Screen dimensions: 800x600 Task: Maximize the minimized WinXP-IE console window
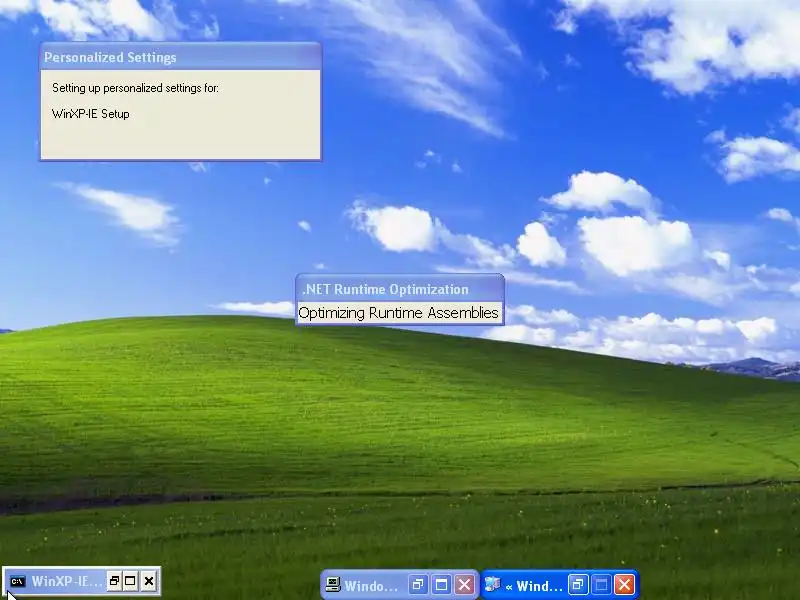[x=131, y=581]
